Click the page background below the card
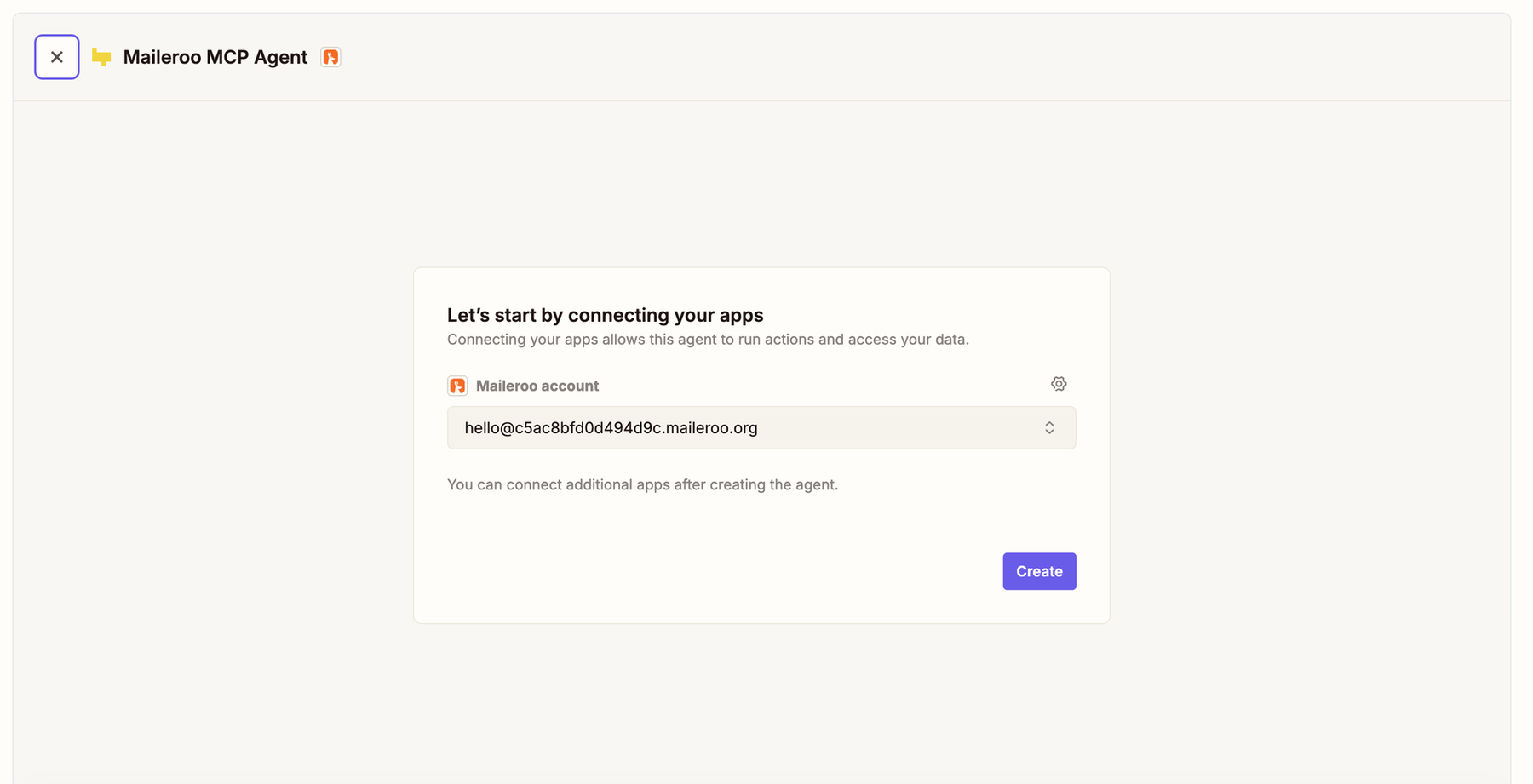Screen dimensions: 1533x784 (761, 707)
